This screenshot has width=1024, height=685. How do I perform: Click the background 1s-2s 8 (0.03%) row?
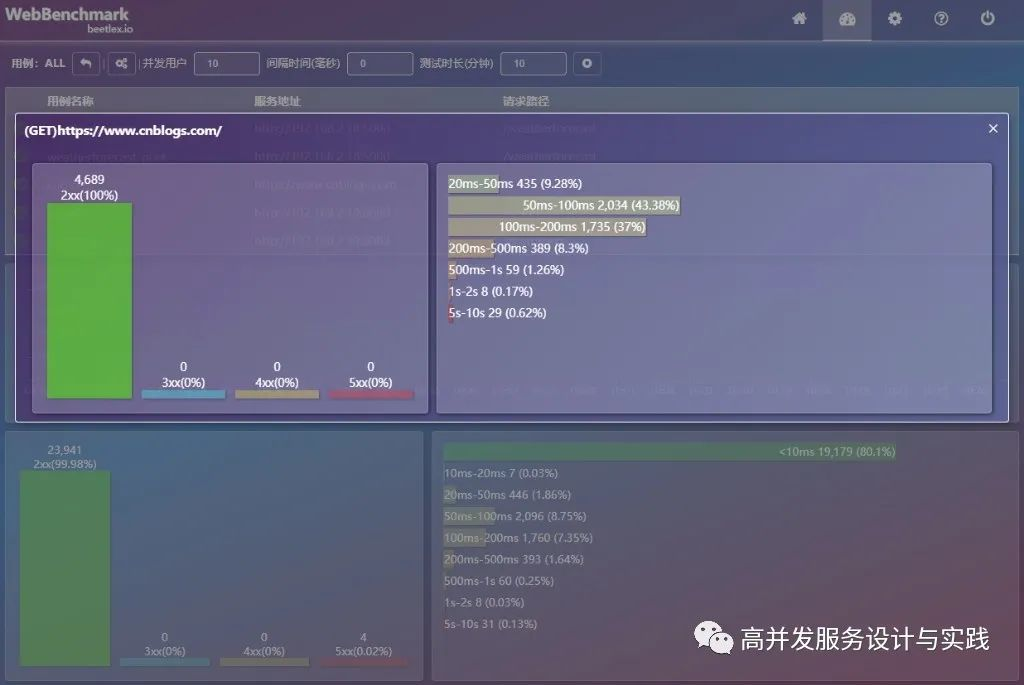tap(484, 602)
